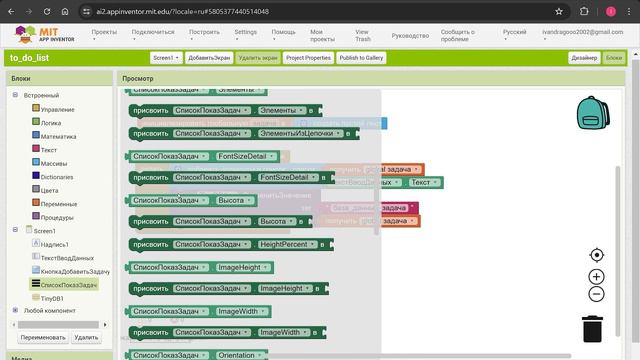Image resolution: width=640 pixels, height=360 pixels.
Task: Click Сообщить о проблеме link
Action: point(458,36)
